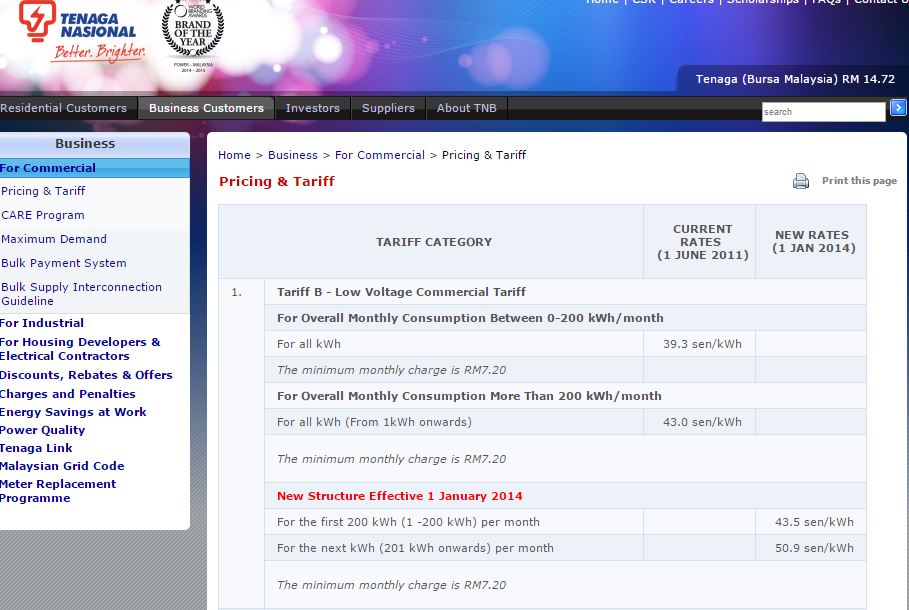Viewport: 909px width, 610px height.
Task: Click the Tenaga Nasional logo
Action: tap(82, 32)
